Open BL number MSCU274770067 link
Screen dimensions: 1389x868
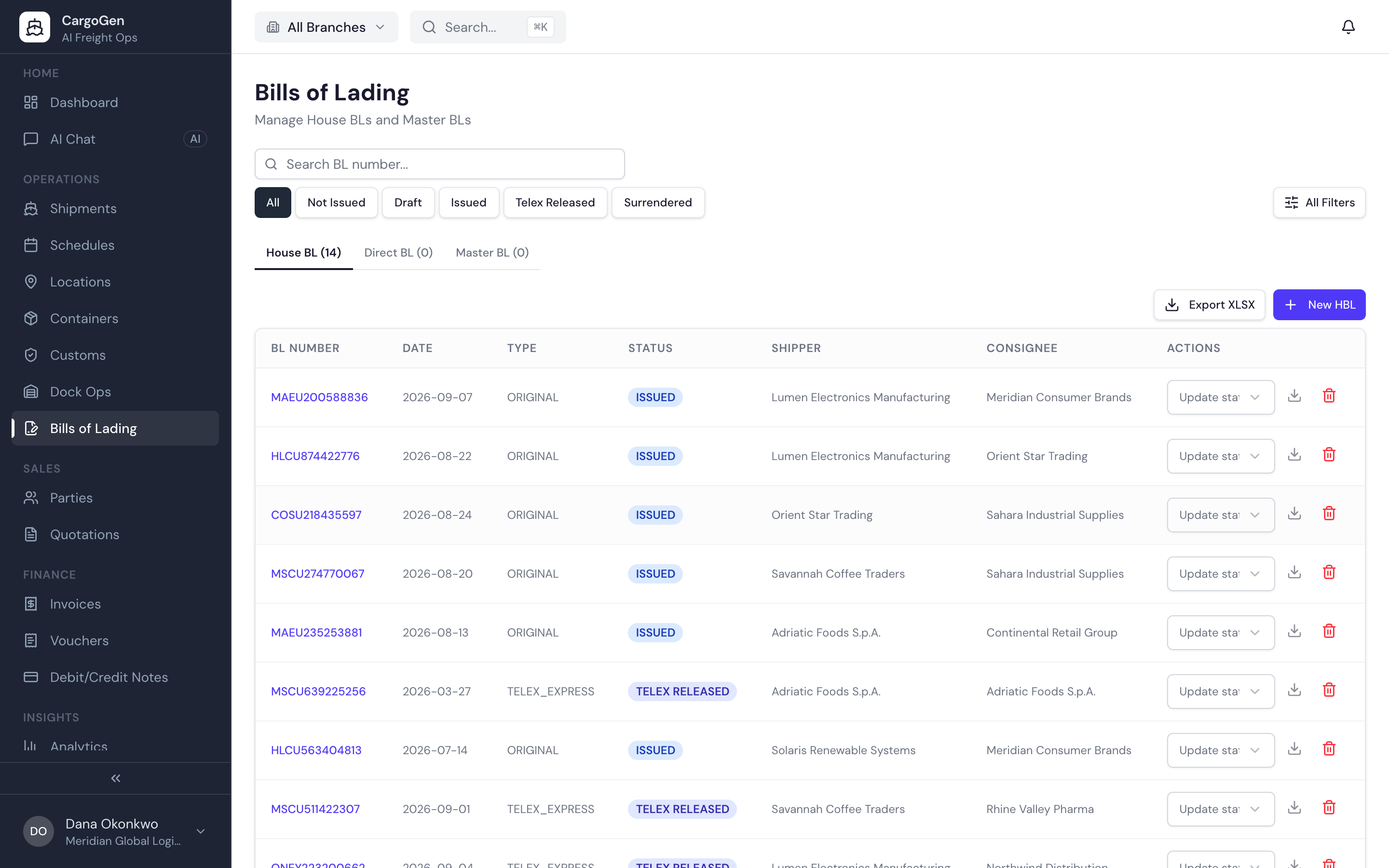pos(317,573)
